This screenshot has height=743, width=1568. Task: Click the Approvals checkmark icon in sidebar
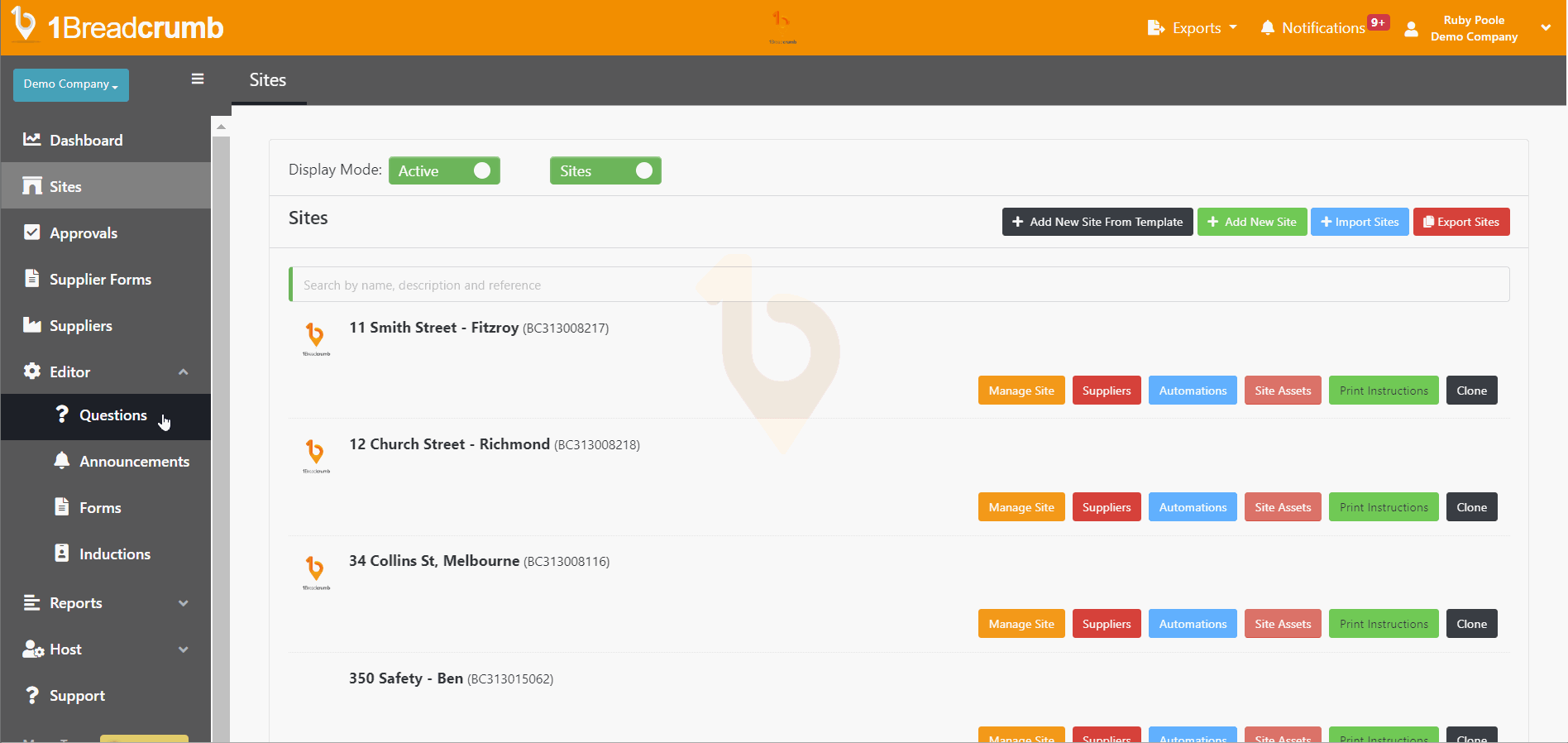coord(32,232)
